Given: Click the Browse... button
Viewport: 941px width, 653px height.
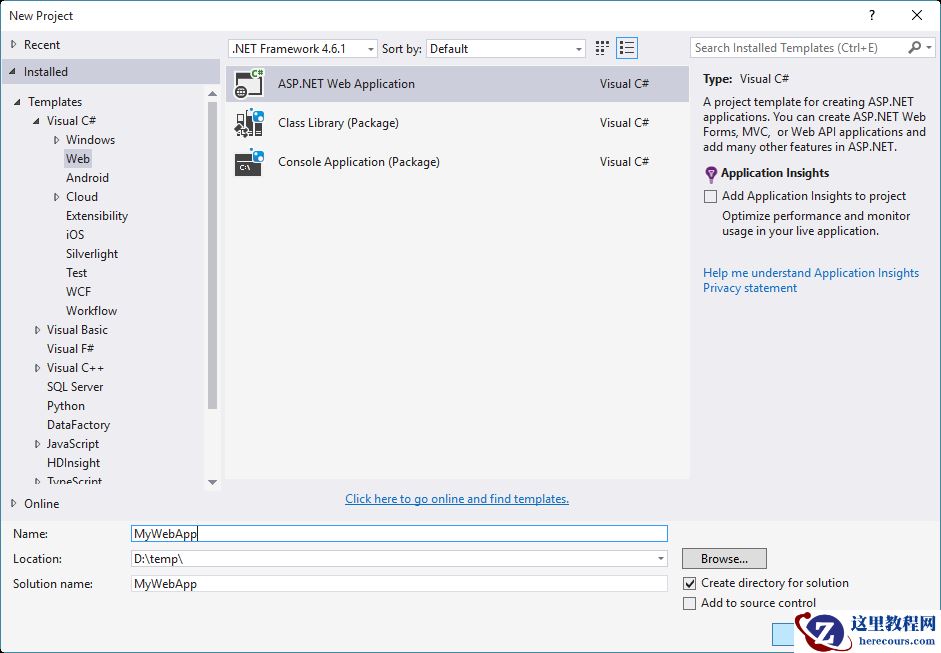Looking at the screenshot, I should click(724, 559).
